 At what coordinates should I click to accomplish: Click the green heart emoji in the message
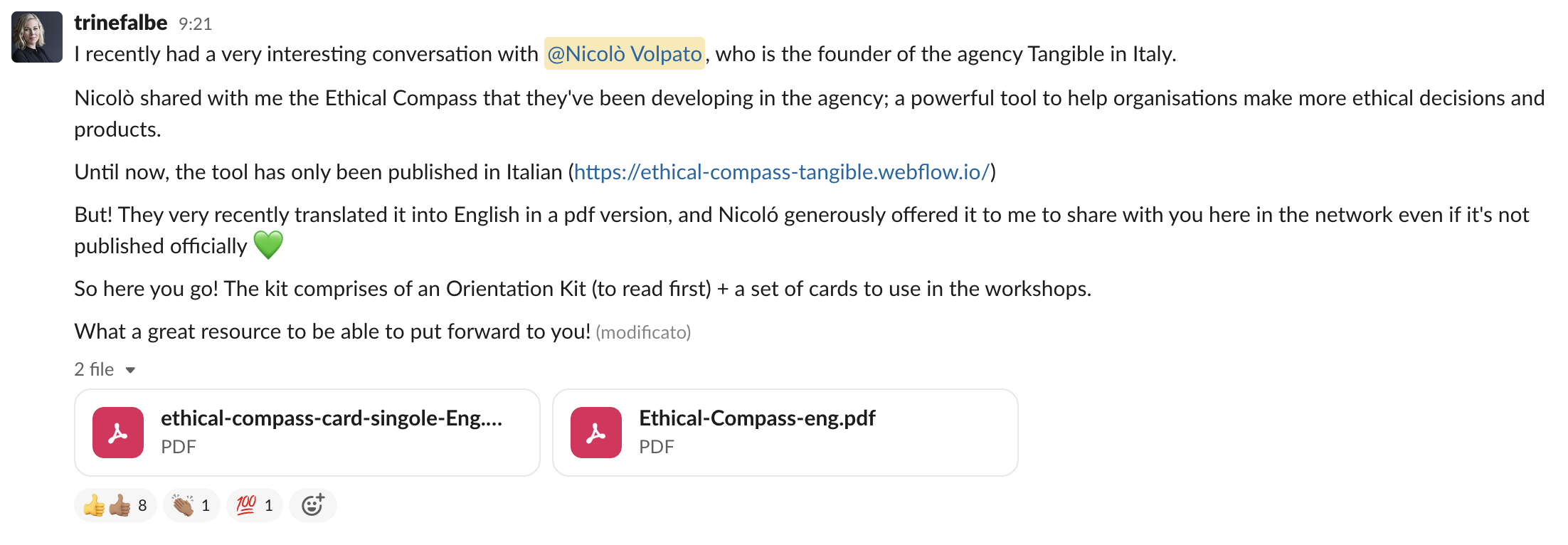(267, 243)
